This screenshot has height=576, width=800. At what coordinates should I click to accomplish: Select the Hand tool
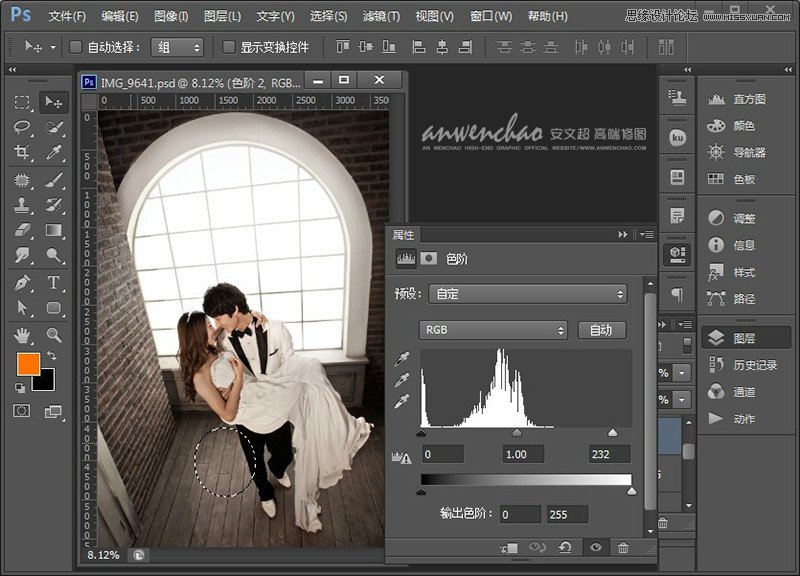[22, 334]
